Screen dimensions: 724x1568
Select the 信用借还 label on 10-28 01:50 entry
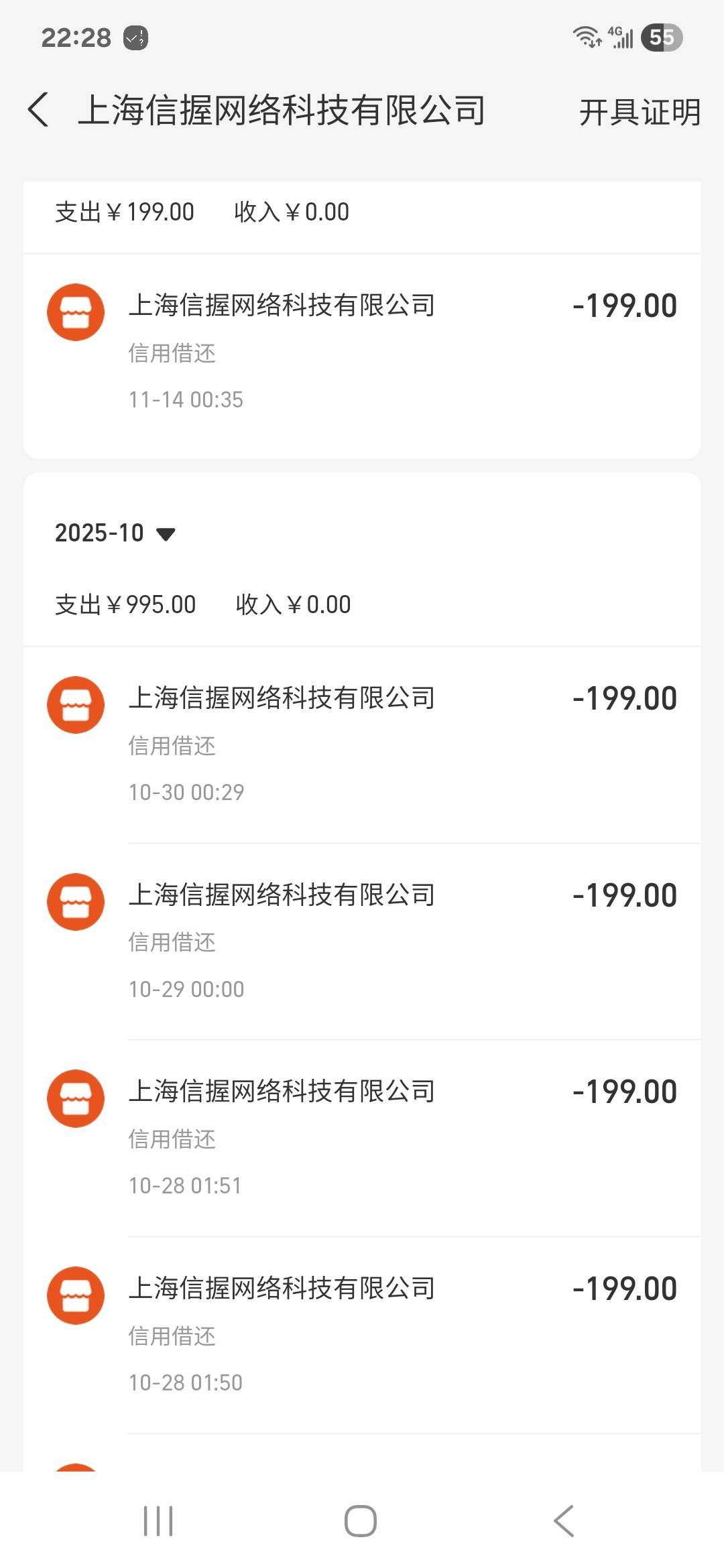(172, 1336)
